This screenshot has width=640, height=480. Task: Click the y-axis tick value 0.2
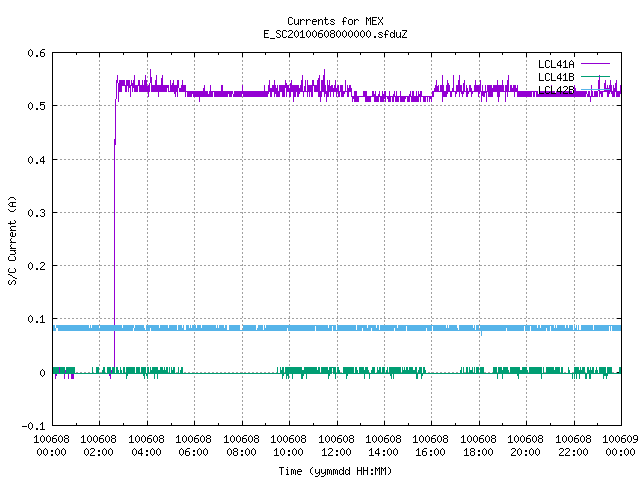coord(36,266)
